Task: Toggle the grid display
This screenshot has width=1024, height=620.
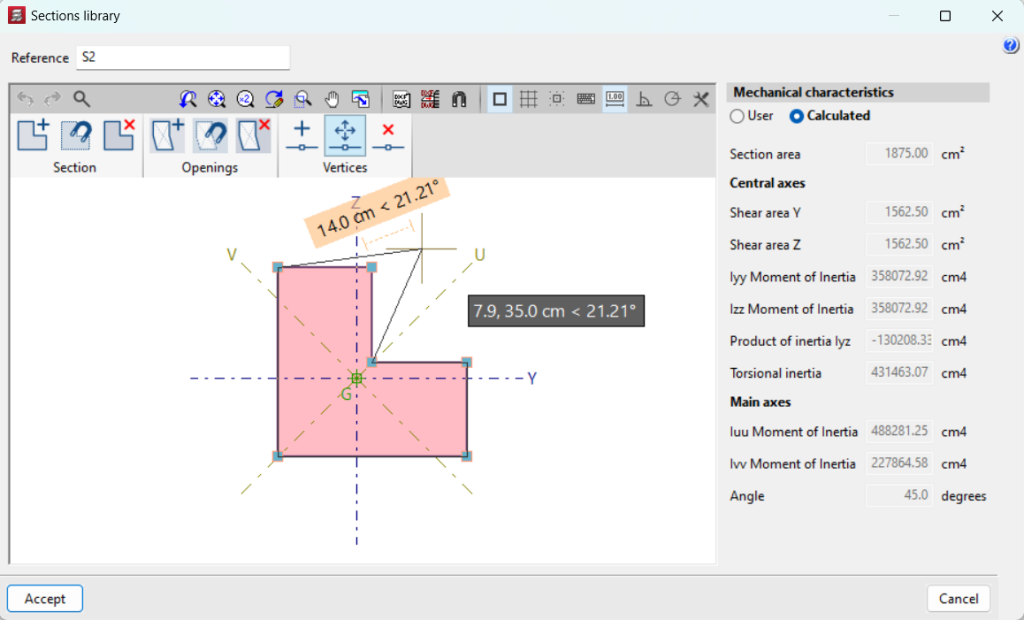Action: (529, 99)
